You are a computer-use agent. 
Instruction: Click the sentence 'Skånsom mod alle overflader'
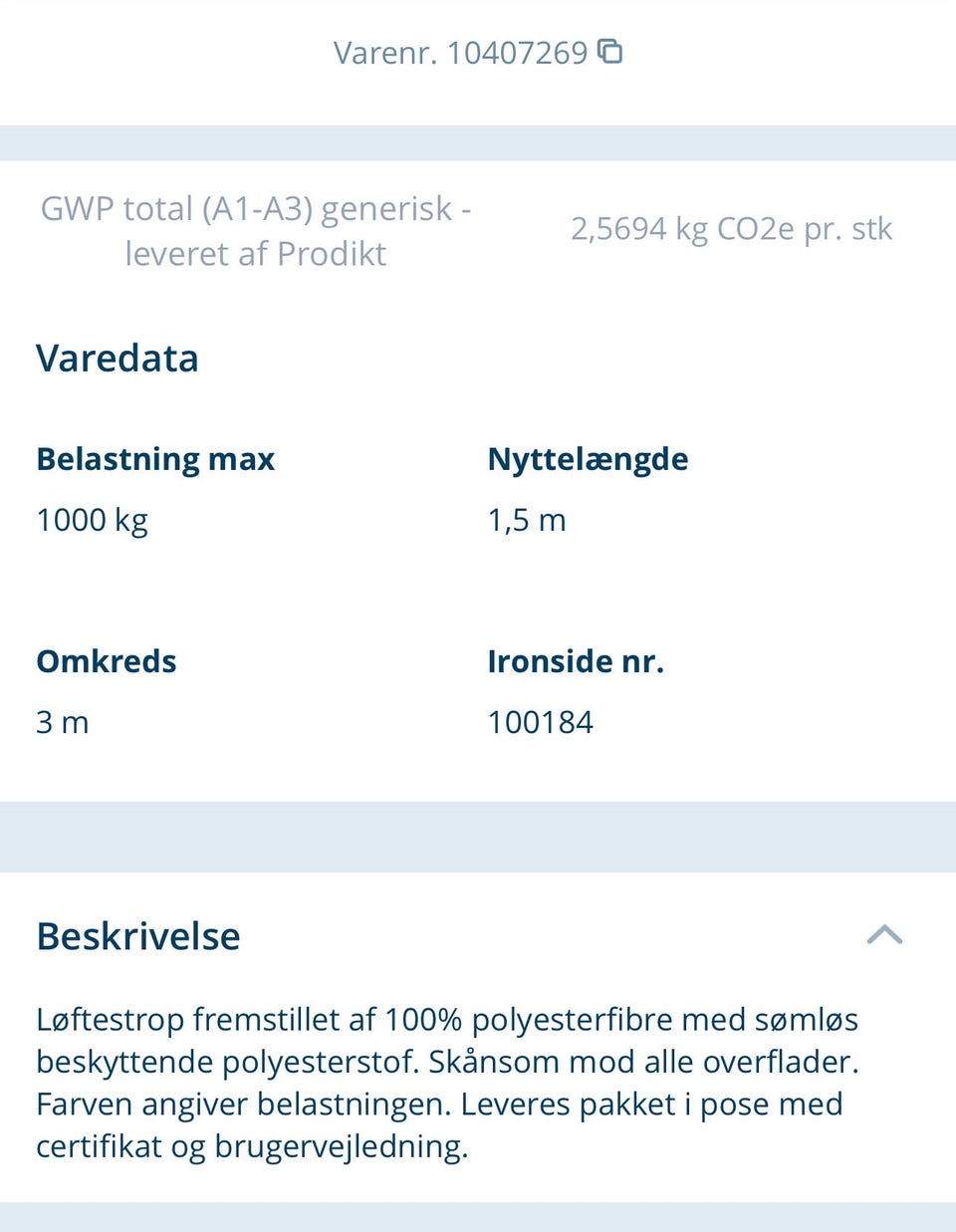[643, 1062]
